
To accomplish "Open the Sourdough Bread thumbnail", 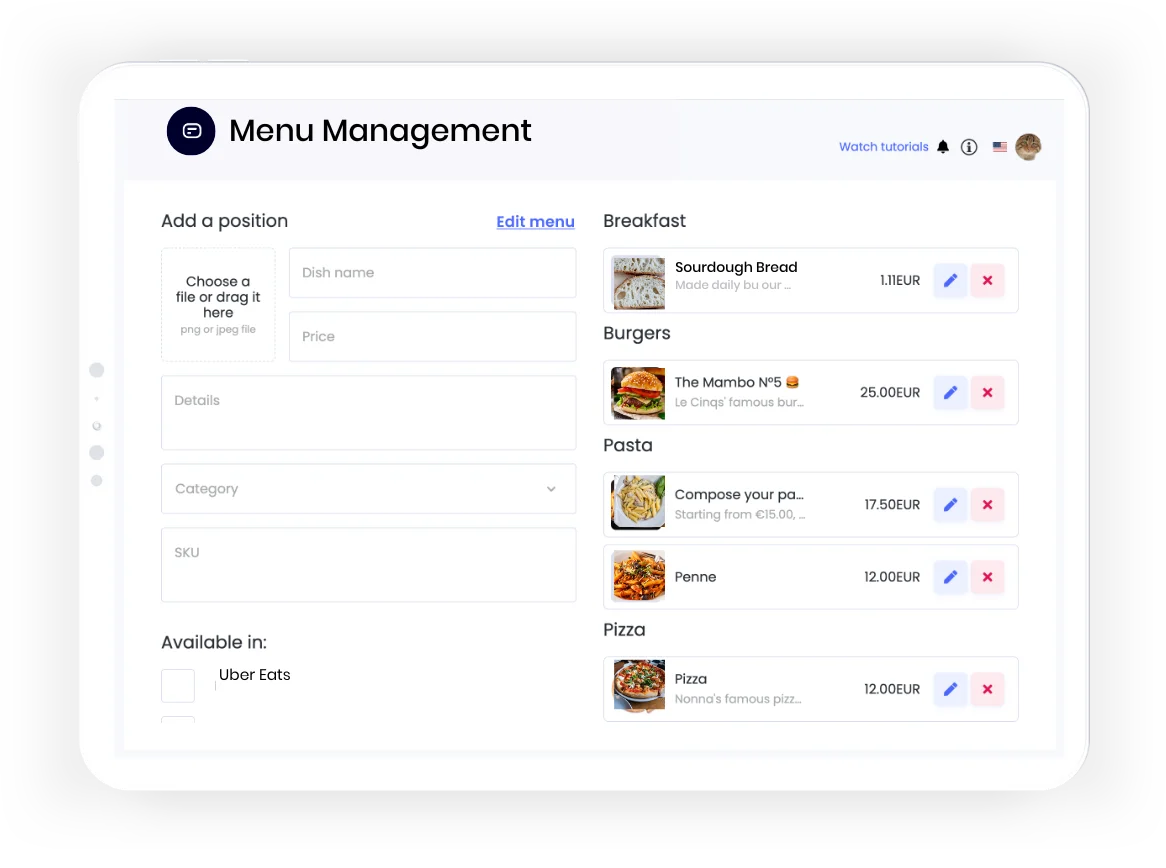I will [x=638, y=283].
